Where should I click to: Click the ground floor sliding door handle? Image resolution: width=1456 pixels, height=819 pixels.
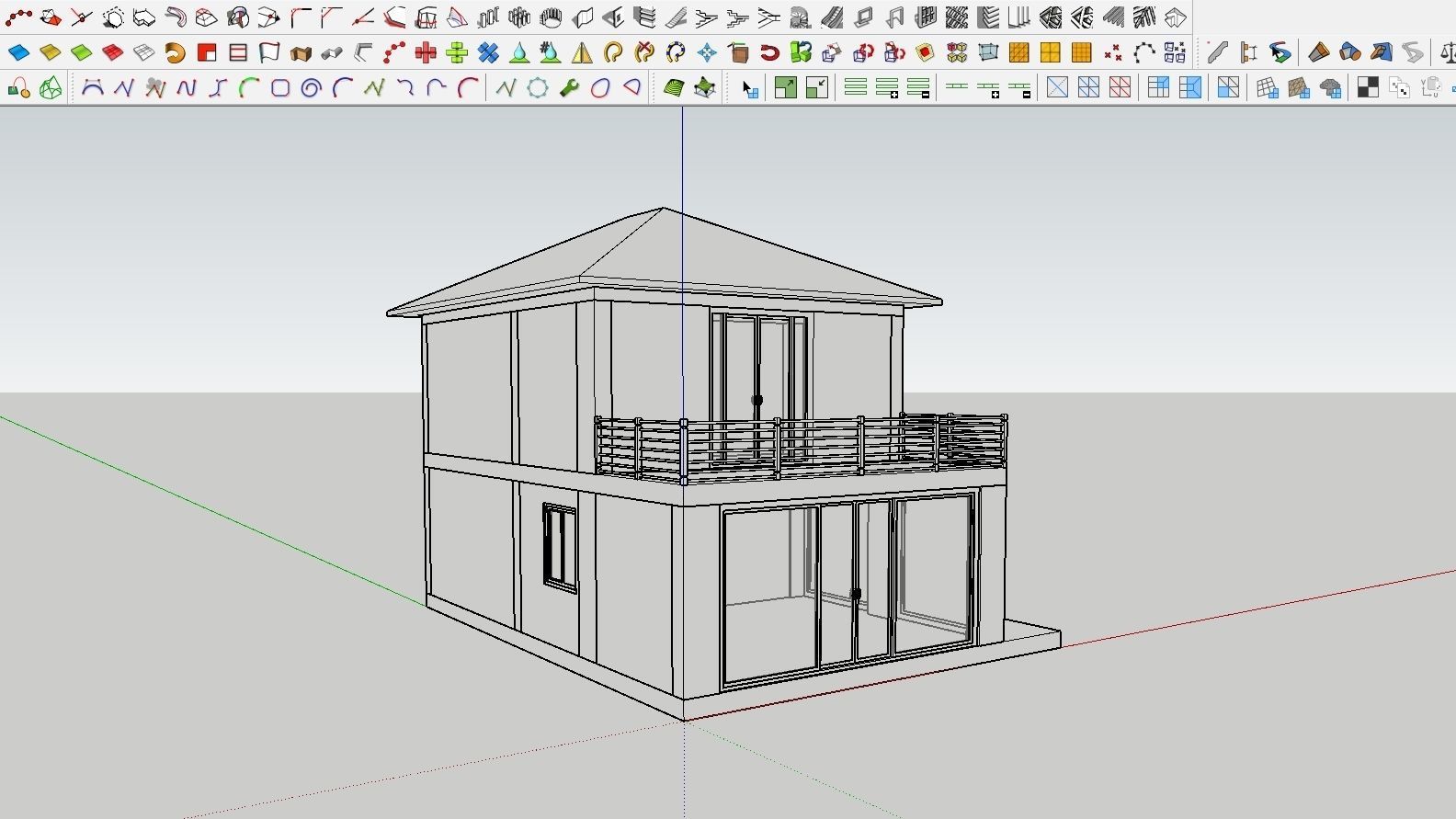pyautogui.click(x=856, y=595)
